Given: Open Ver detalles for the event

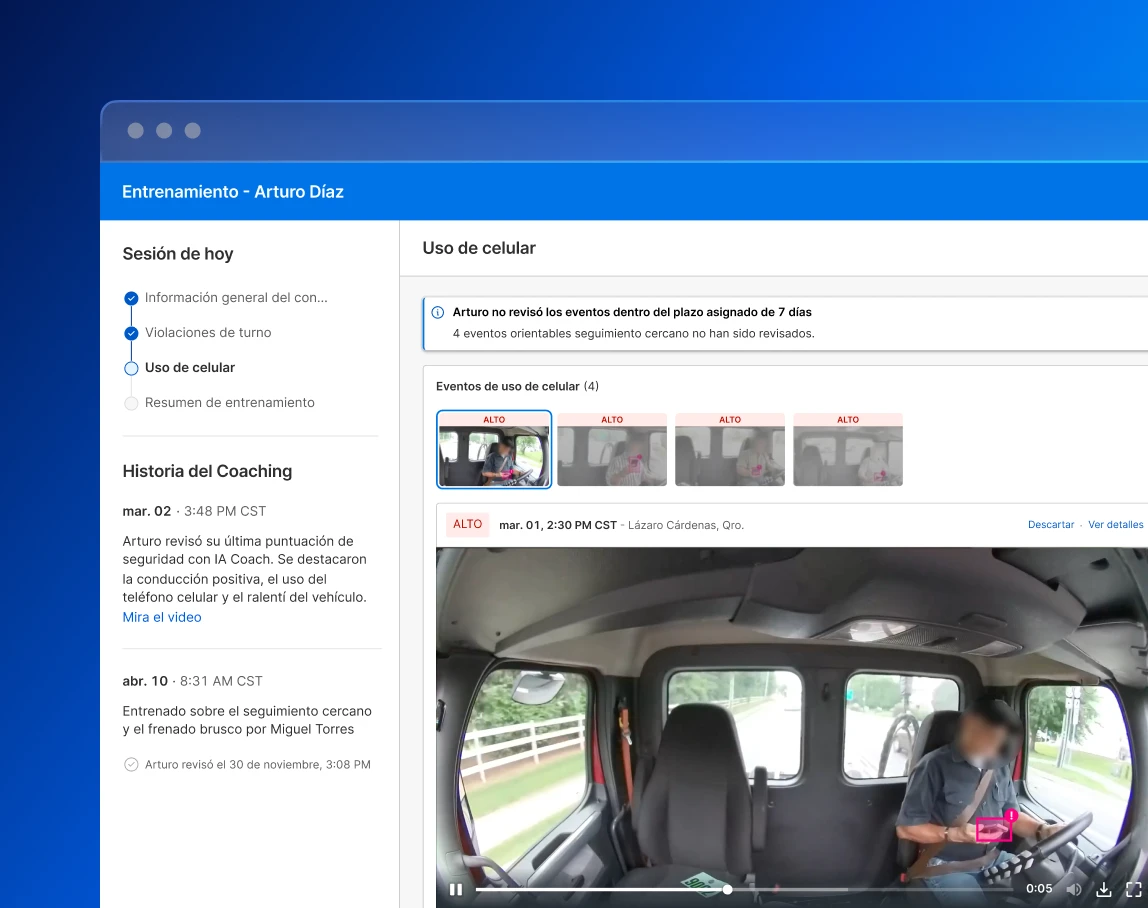Looking at the screenshot, I should point(1115,525).
